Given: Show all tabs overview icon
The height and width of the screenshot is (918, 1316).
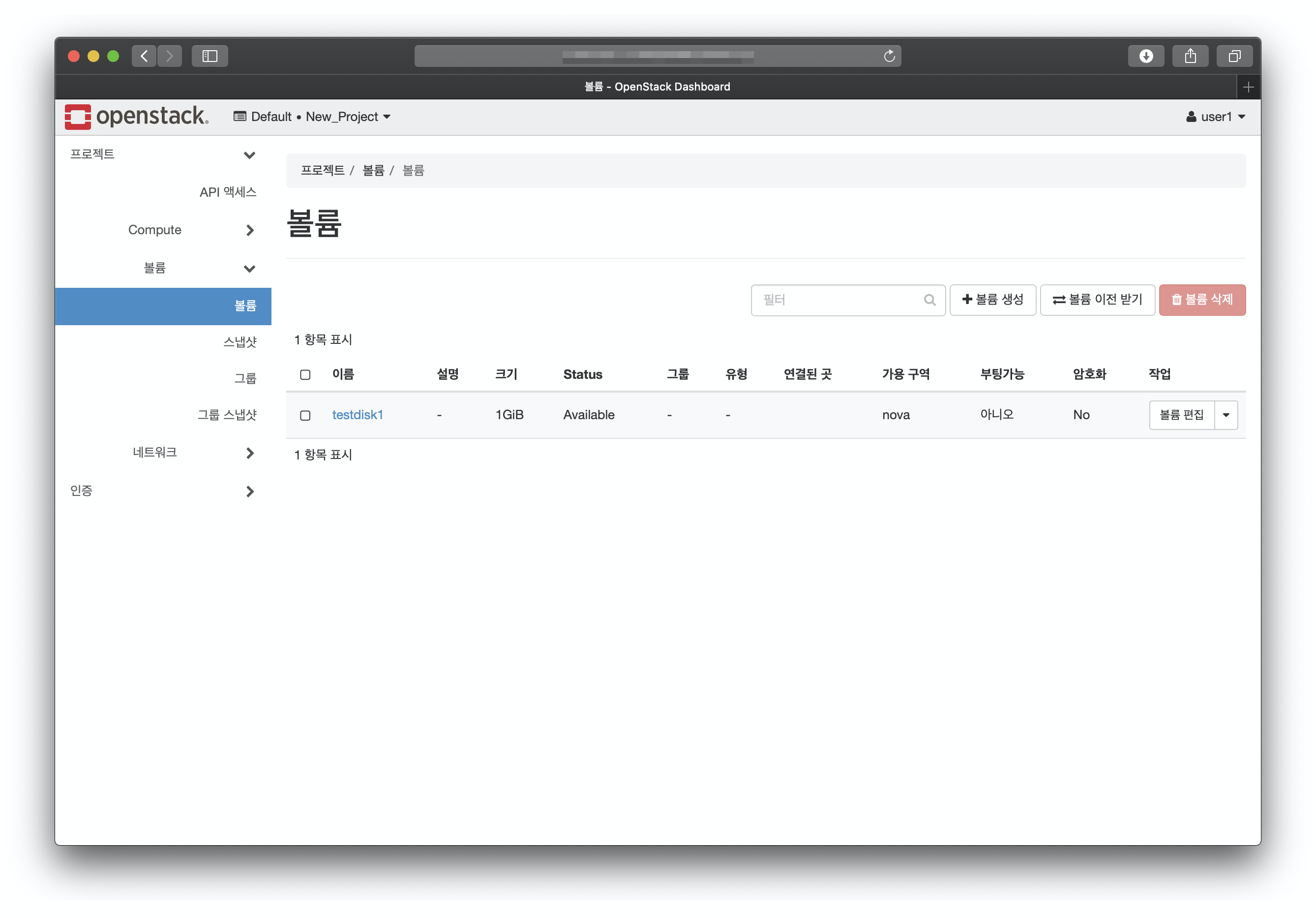Looking at the screenshot, I should (1234, 56).
